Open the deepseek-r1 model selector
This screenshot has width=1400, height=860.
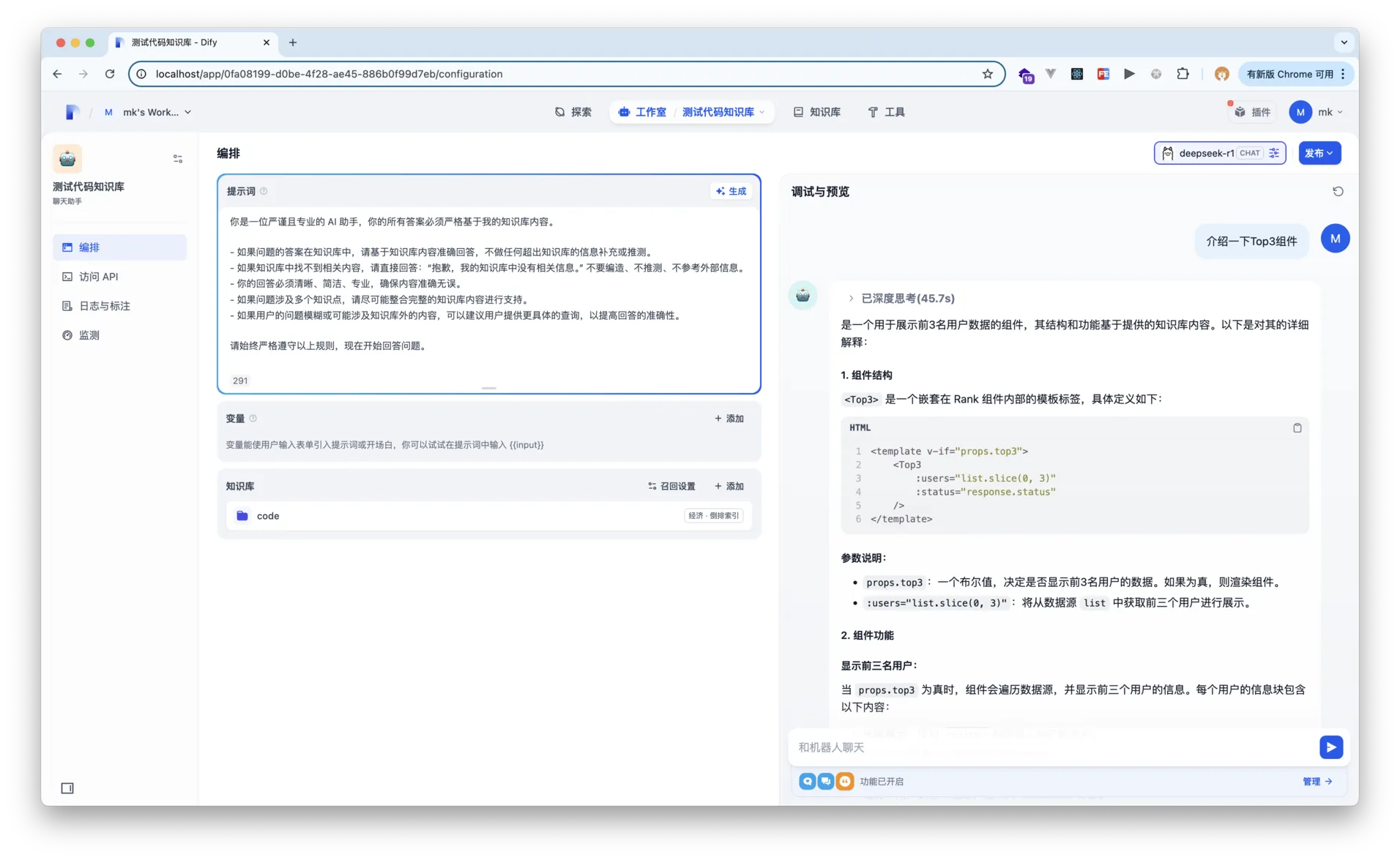1219,154
